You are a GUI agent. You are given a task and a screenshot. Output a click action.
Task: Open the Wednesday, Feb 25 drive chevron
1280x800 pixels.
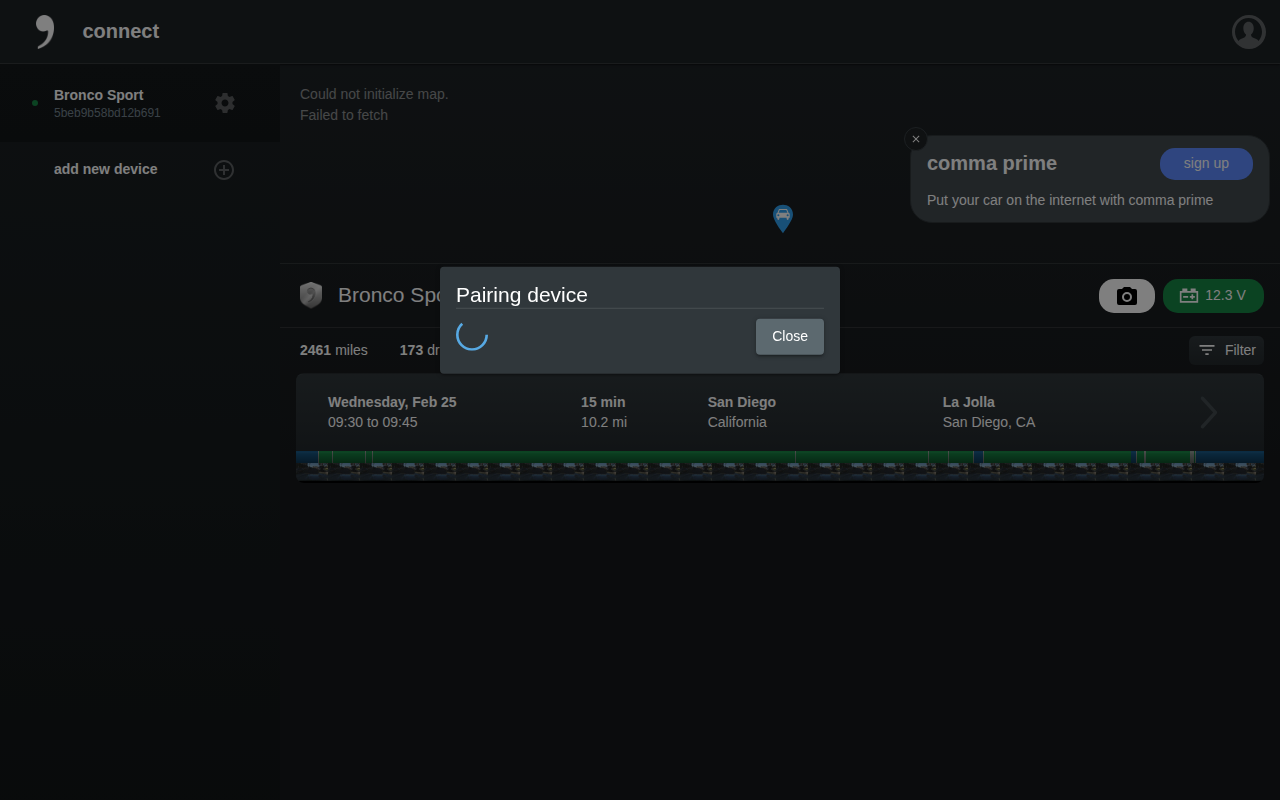point(1209,412)
